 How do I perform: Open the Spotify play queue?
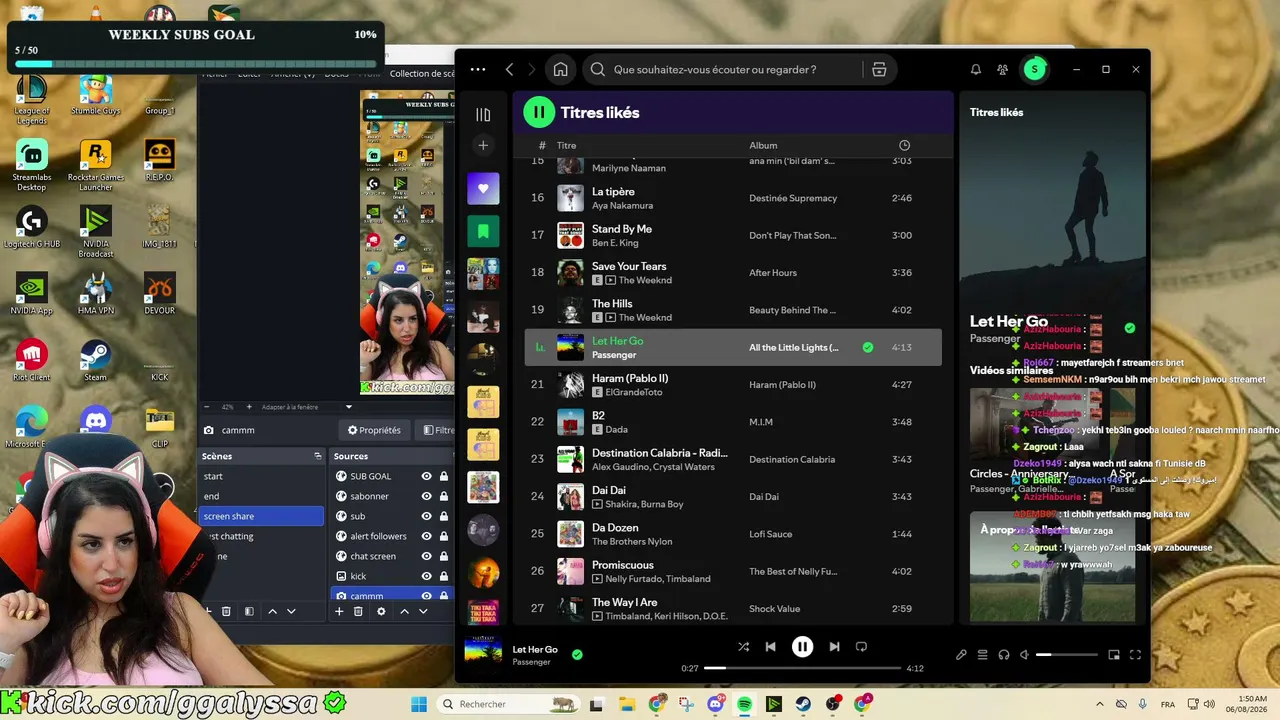coord(982,655)
